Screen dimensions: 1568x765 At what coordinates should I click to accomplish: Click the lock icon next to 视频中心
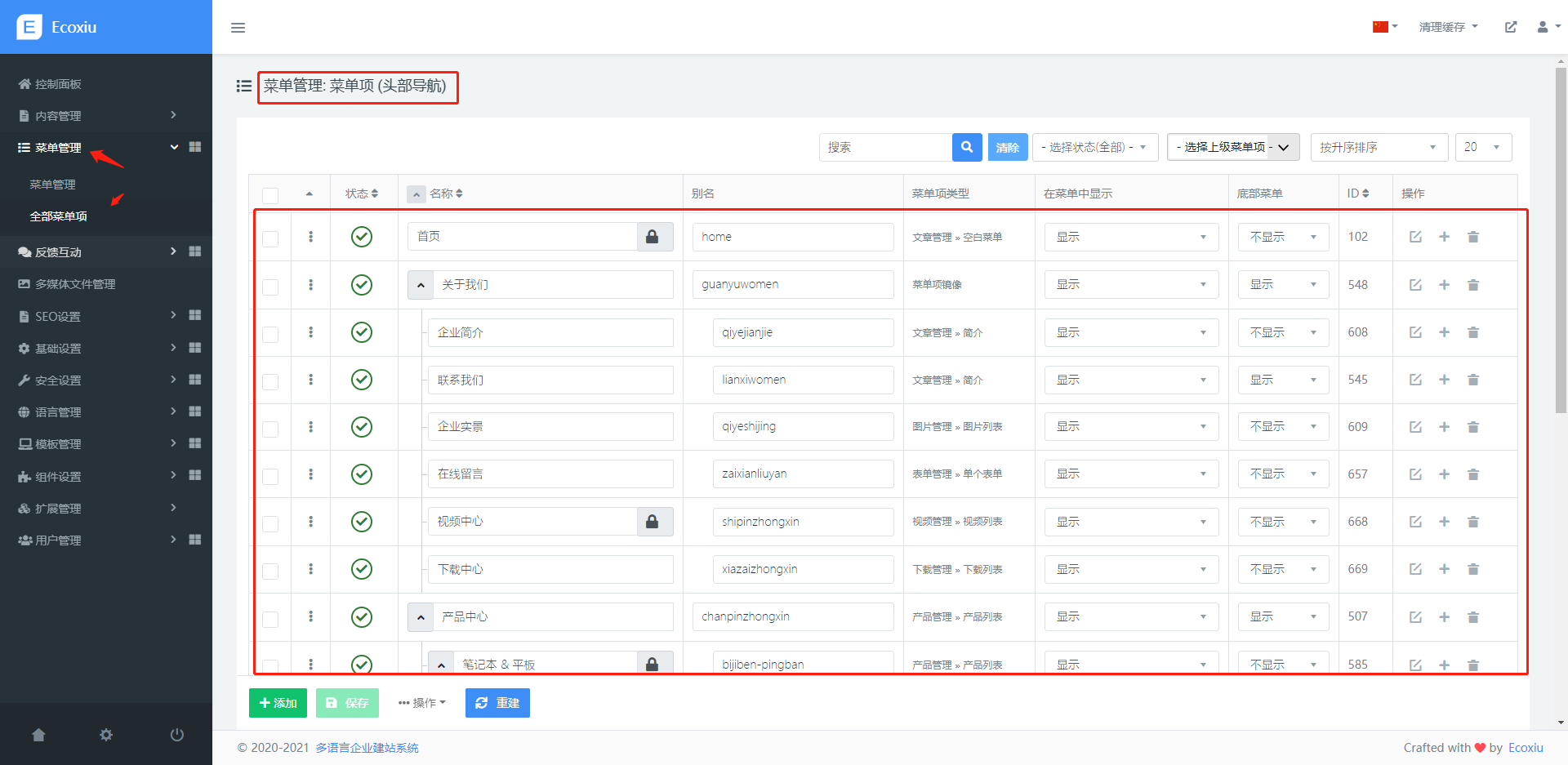point(653,522)
